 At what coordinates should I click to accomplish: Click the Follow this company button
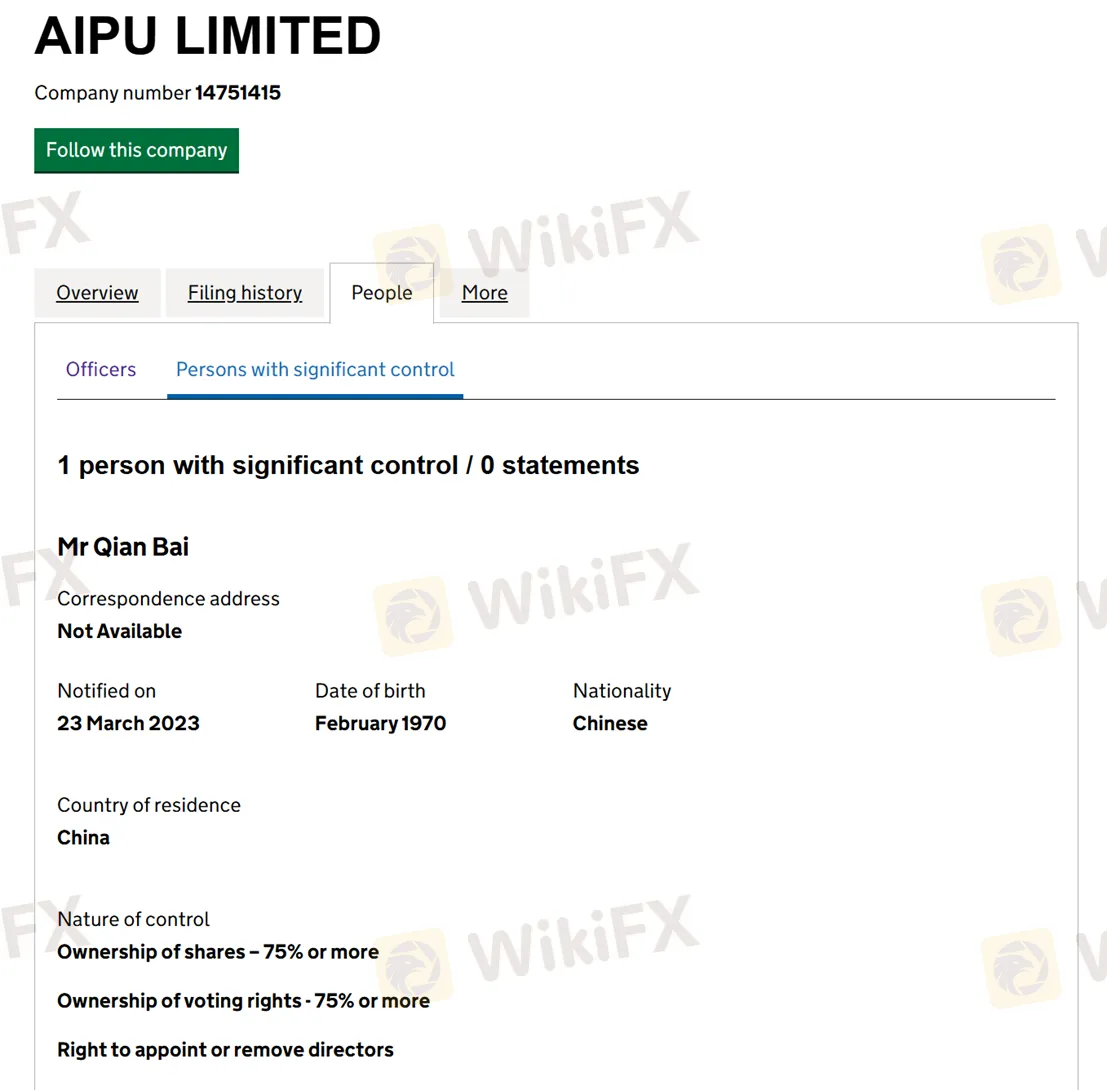tap(136, 150)
